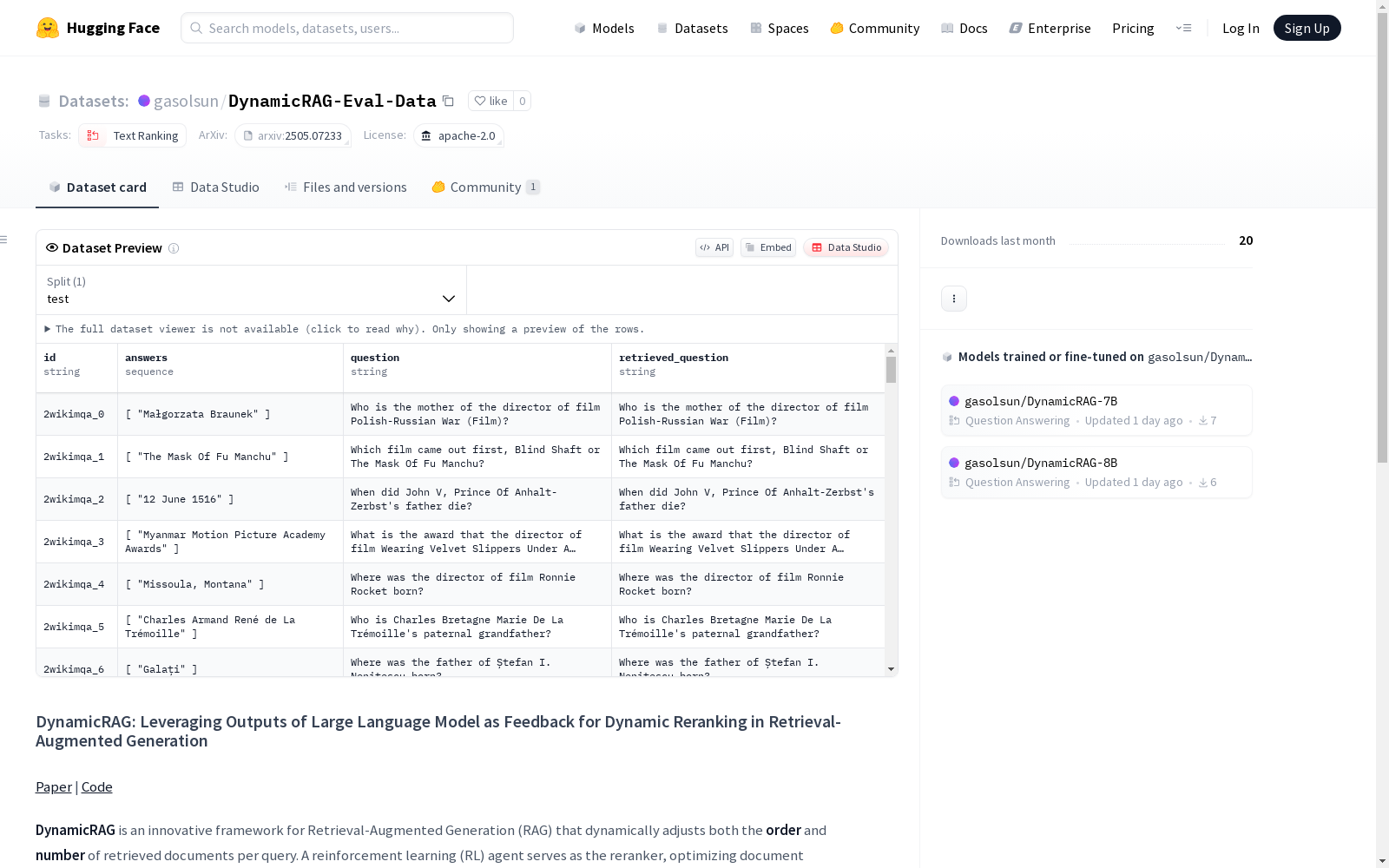Screen dimensions: 1389x868
Task: Go to Models in top navigation
Action: 604,28
